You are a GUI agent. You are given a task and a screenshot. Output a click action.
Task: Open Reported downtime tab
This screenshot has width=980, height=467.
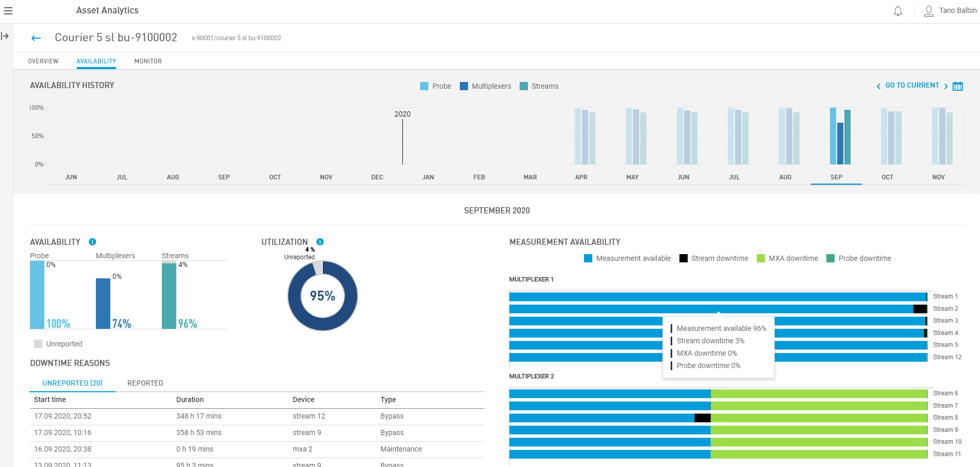[x=145, y=383]
